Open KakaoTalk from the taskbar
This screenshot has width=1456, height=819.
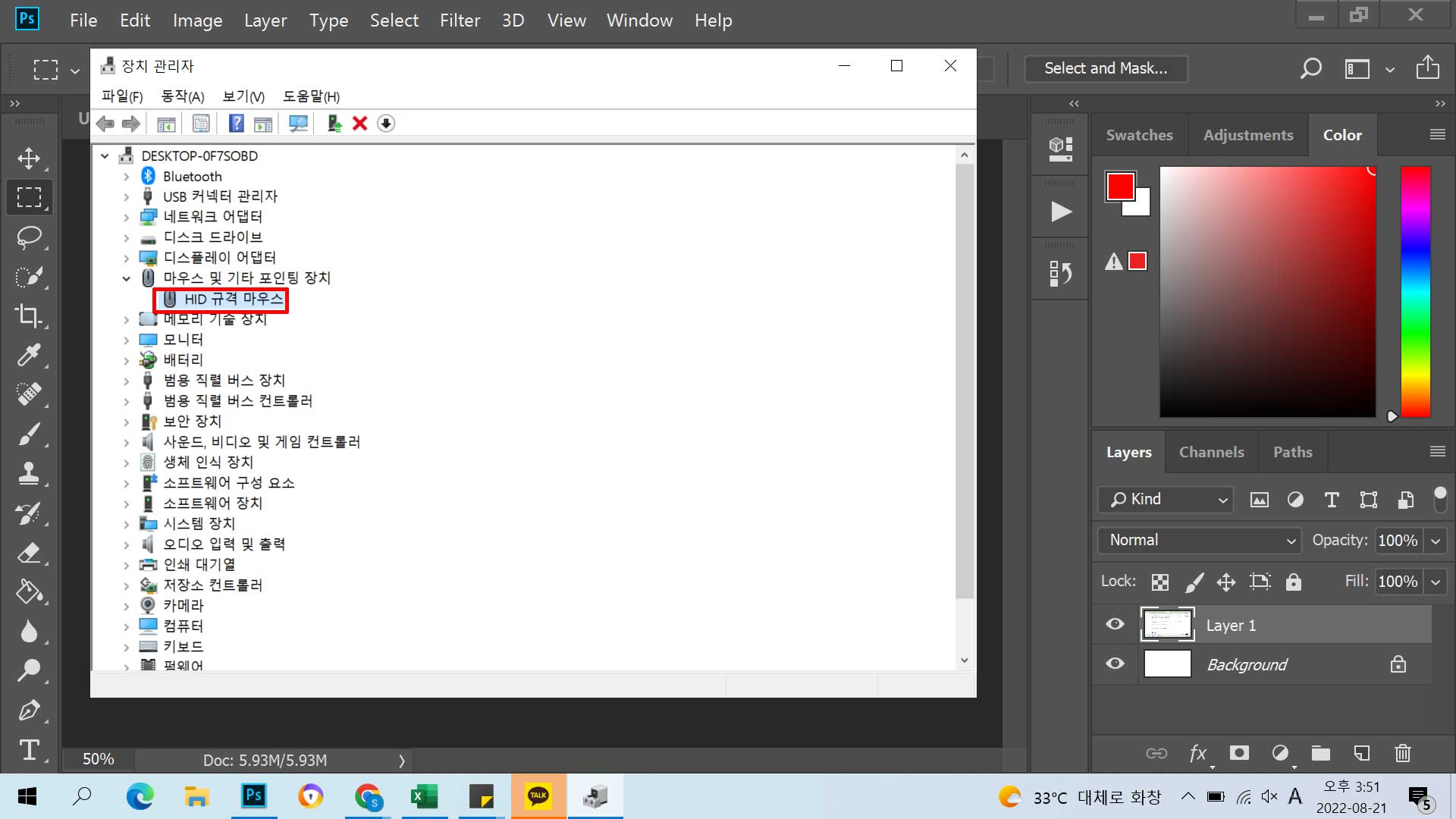538,796
